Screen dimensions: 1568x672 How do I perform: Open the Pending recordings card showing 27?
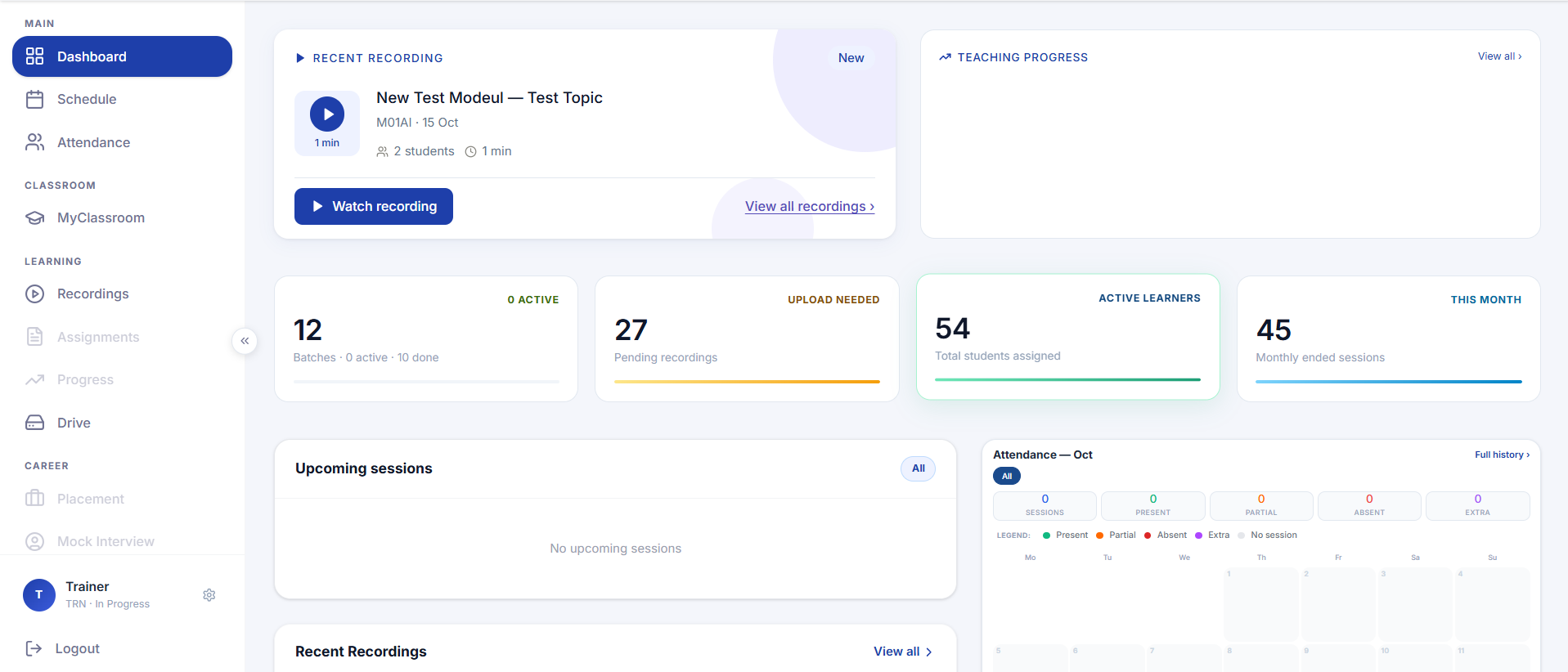[747, 338]
